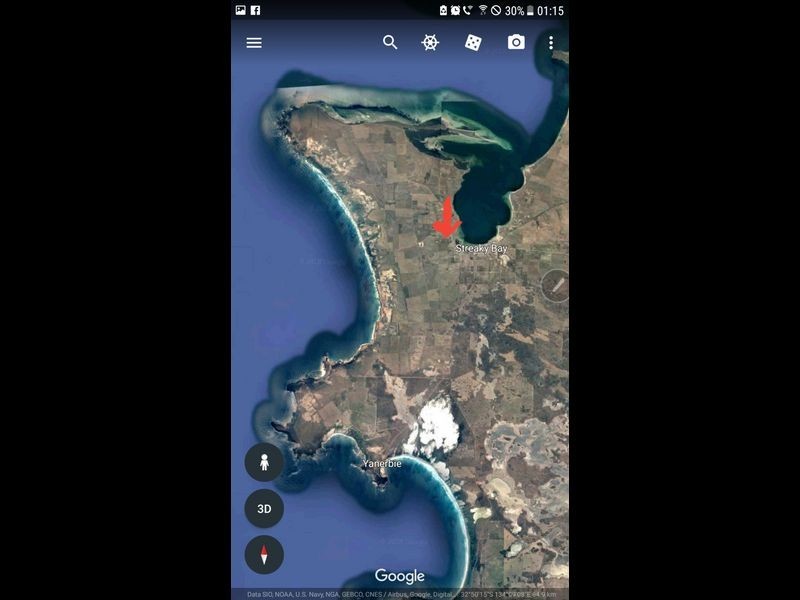Viewport: 800px width, 600px height.
Task: Tap the Facebook notification icon
Action: (256, 10)
